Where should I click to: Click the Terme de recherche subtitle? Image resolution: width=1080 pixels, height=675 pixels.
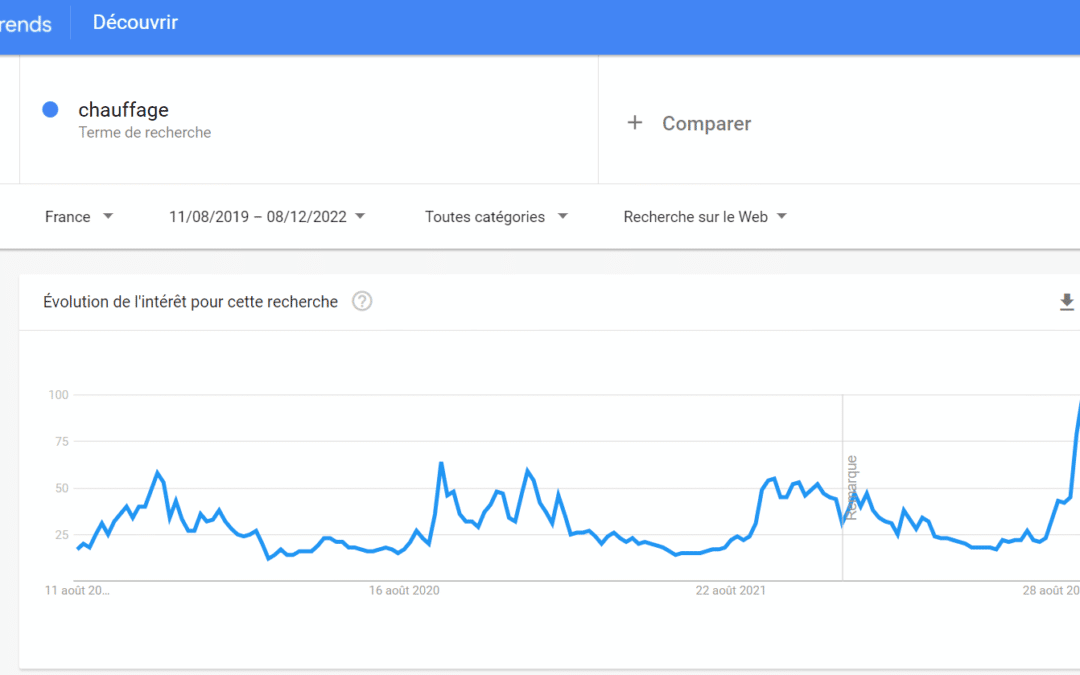coord(145,132)
